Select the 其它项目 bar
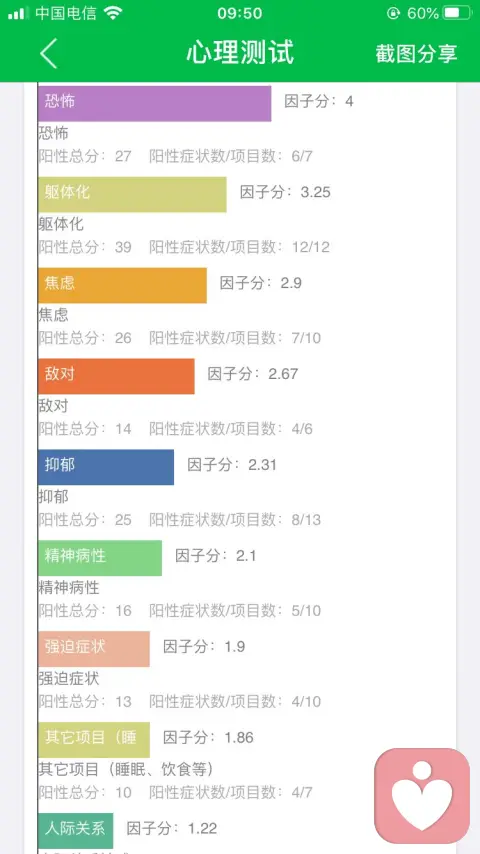480x854 pixels. [94, 740]
